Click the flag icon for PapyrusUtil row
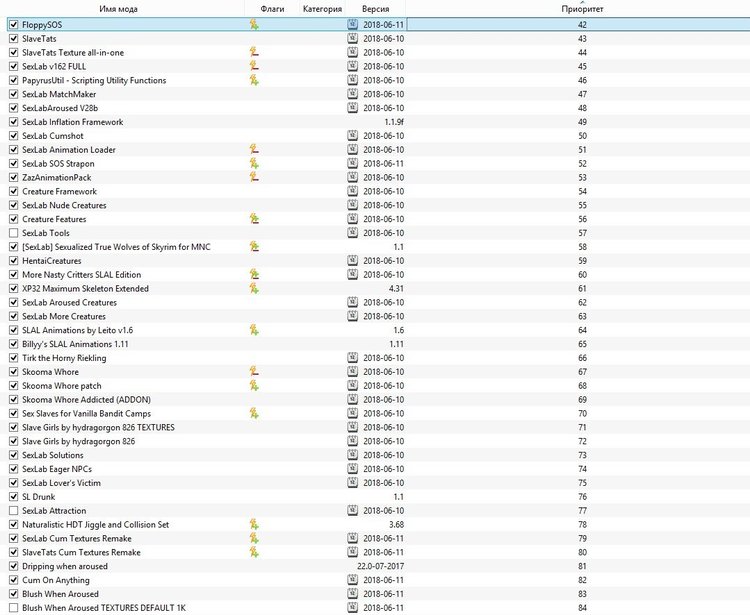750x615 pixels. pyautogui.click(x=254, y=80)
